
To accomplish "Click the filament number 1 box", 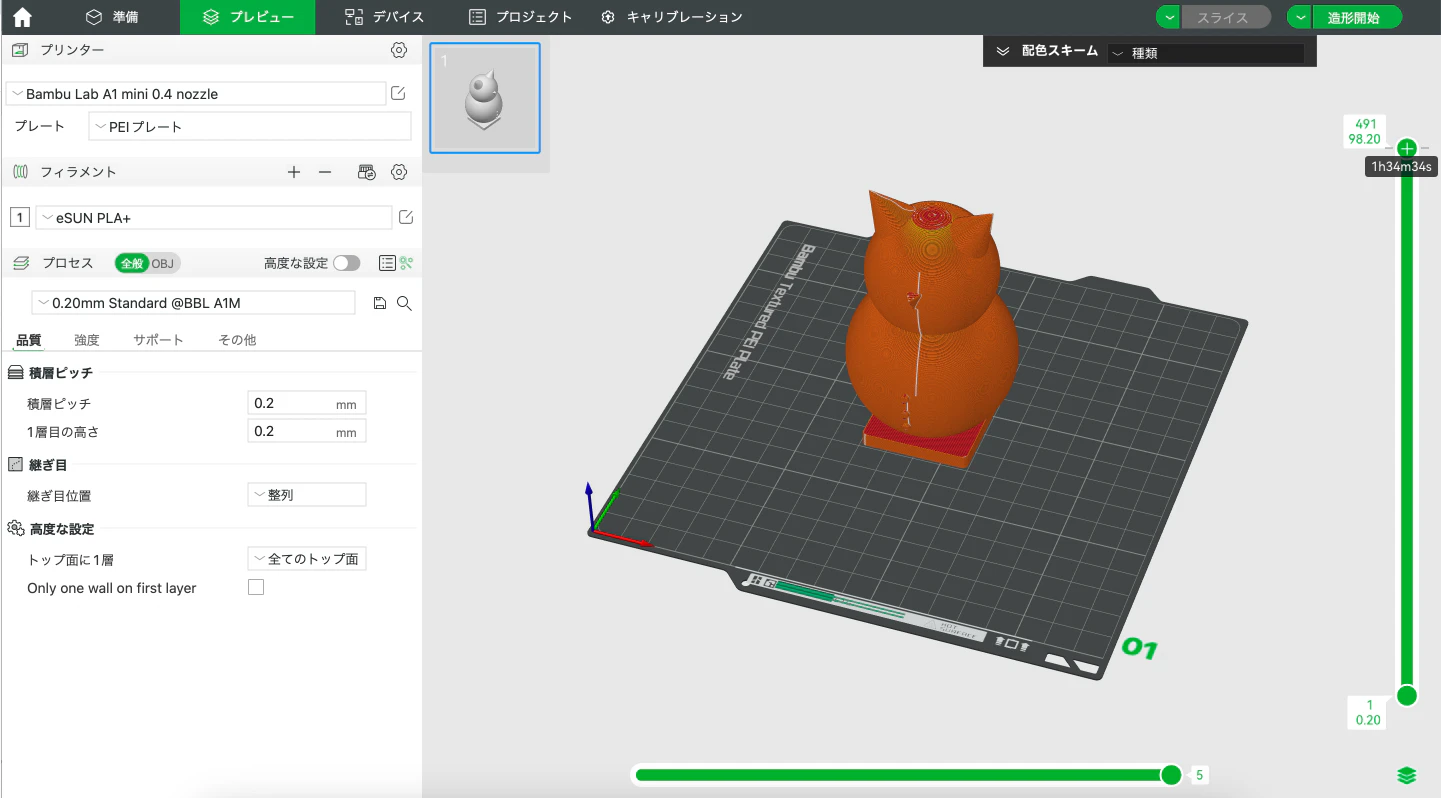I will [19, 217].
